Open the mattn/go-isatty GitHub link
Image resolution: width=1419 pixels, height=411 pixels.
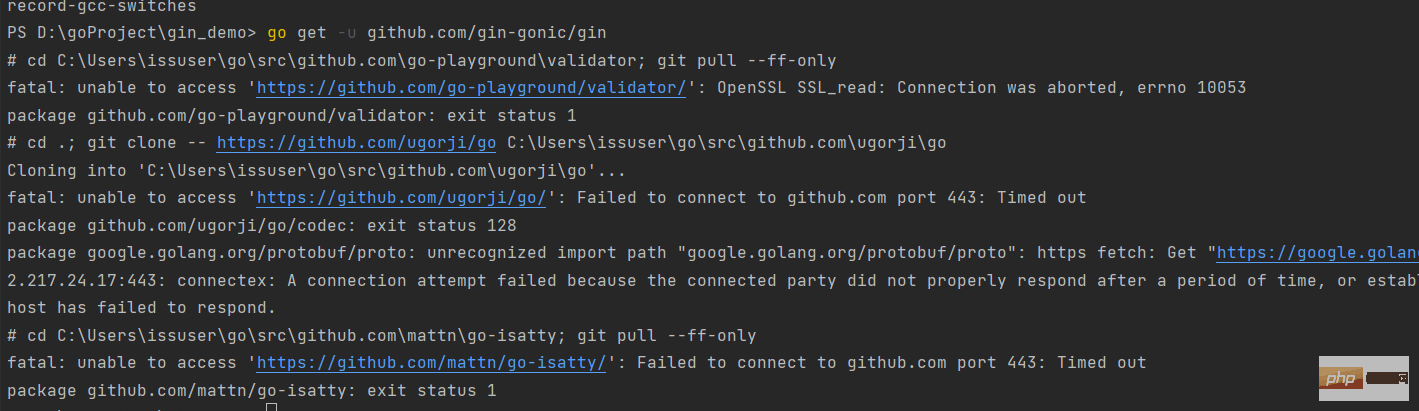pyautogui.click(x=431, y=363)
